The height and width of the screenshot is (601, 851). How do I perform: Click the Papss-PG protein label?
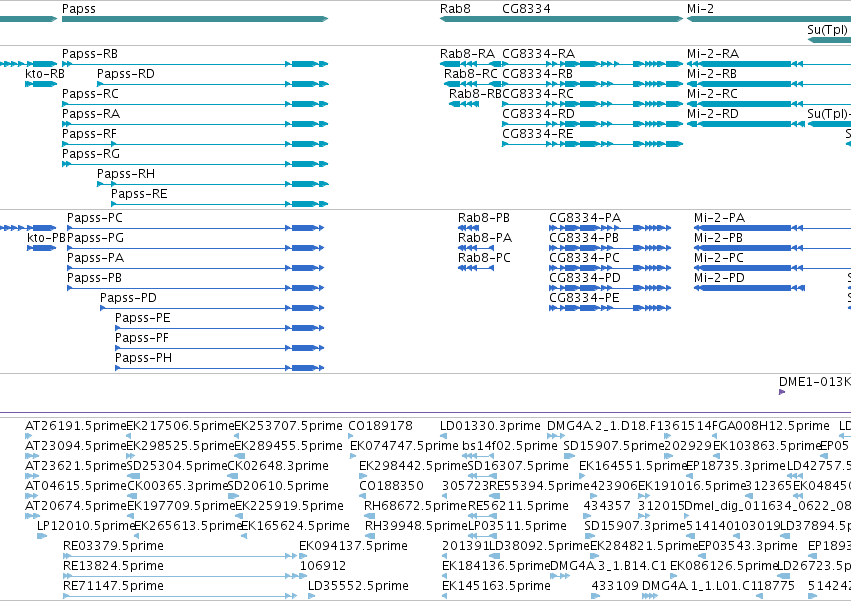(96, 238)
